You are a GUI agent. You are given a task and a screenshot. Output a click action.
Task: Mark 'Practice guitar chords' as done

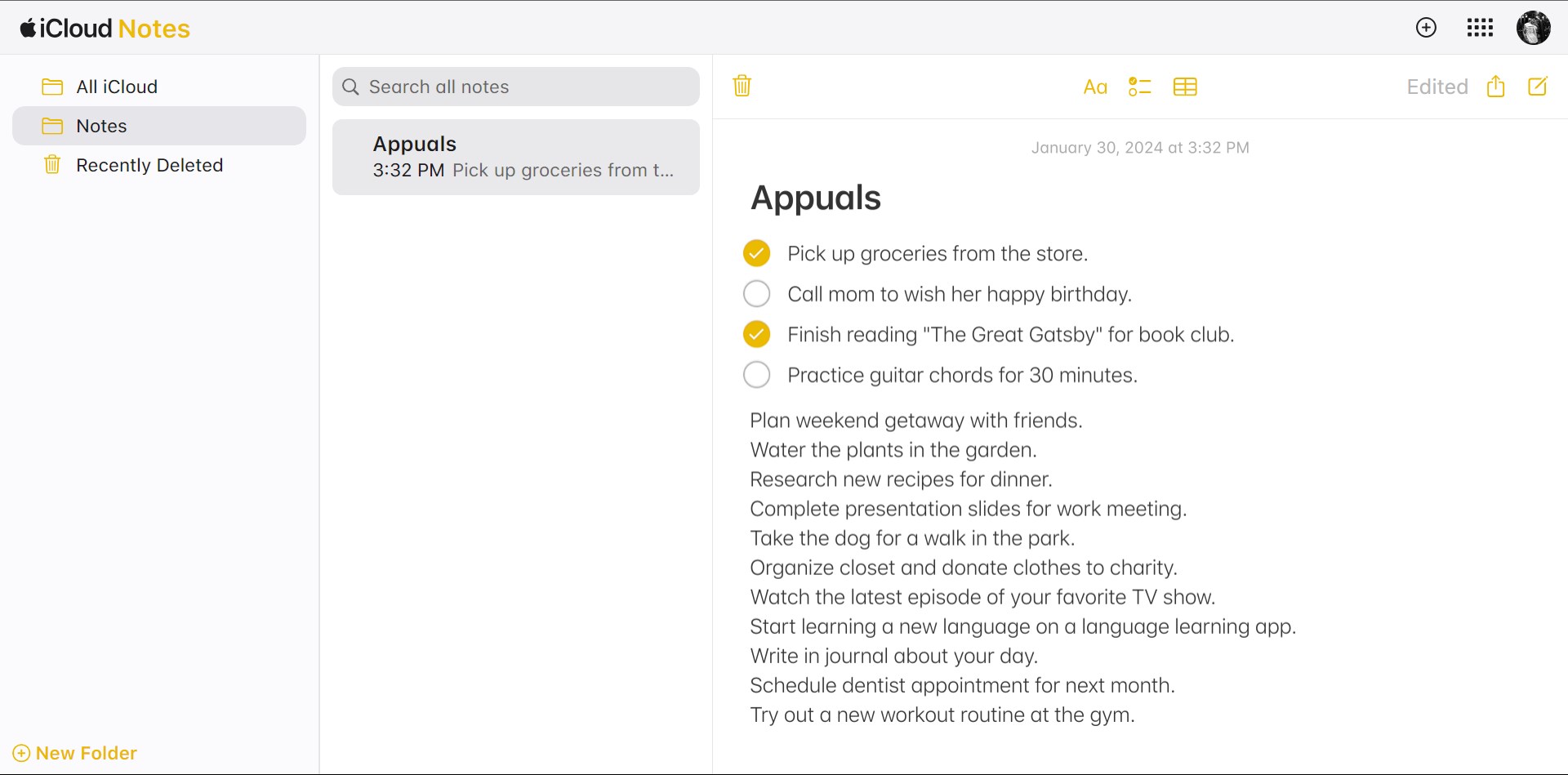tap(756, 375)
